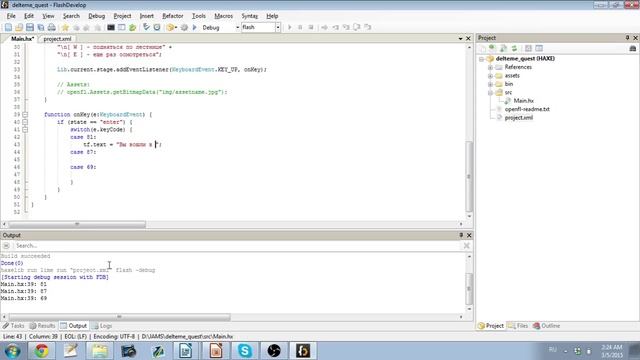Click the Build Project toolbar icon

(x=171, y=27)
